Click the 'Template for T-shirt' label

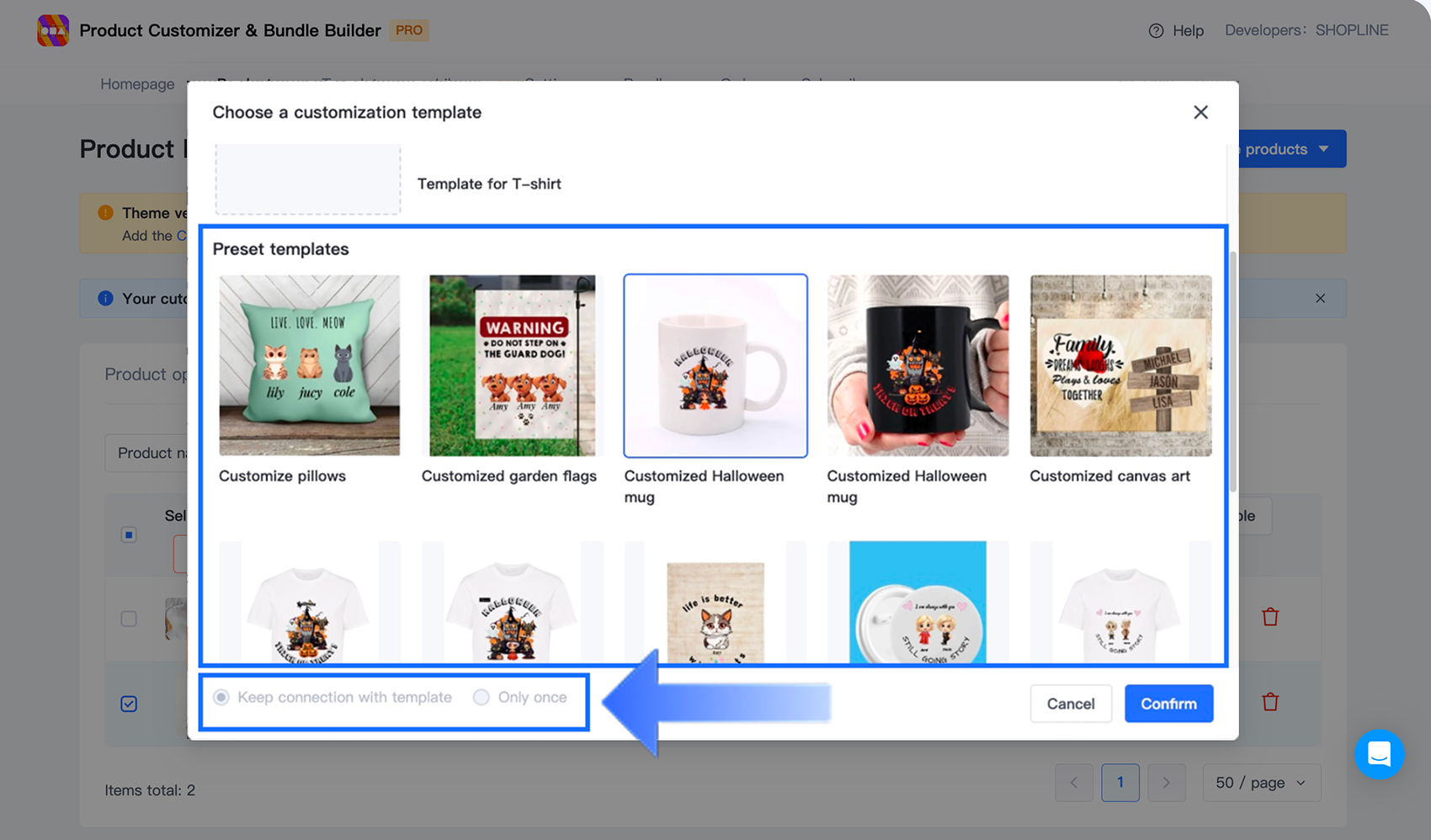(489, 183)
